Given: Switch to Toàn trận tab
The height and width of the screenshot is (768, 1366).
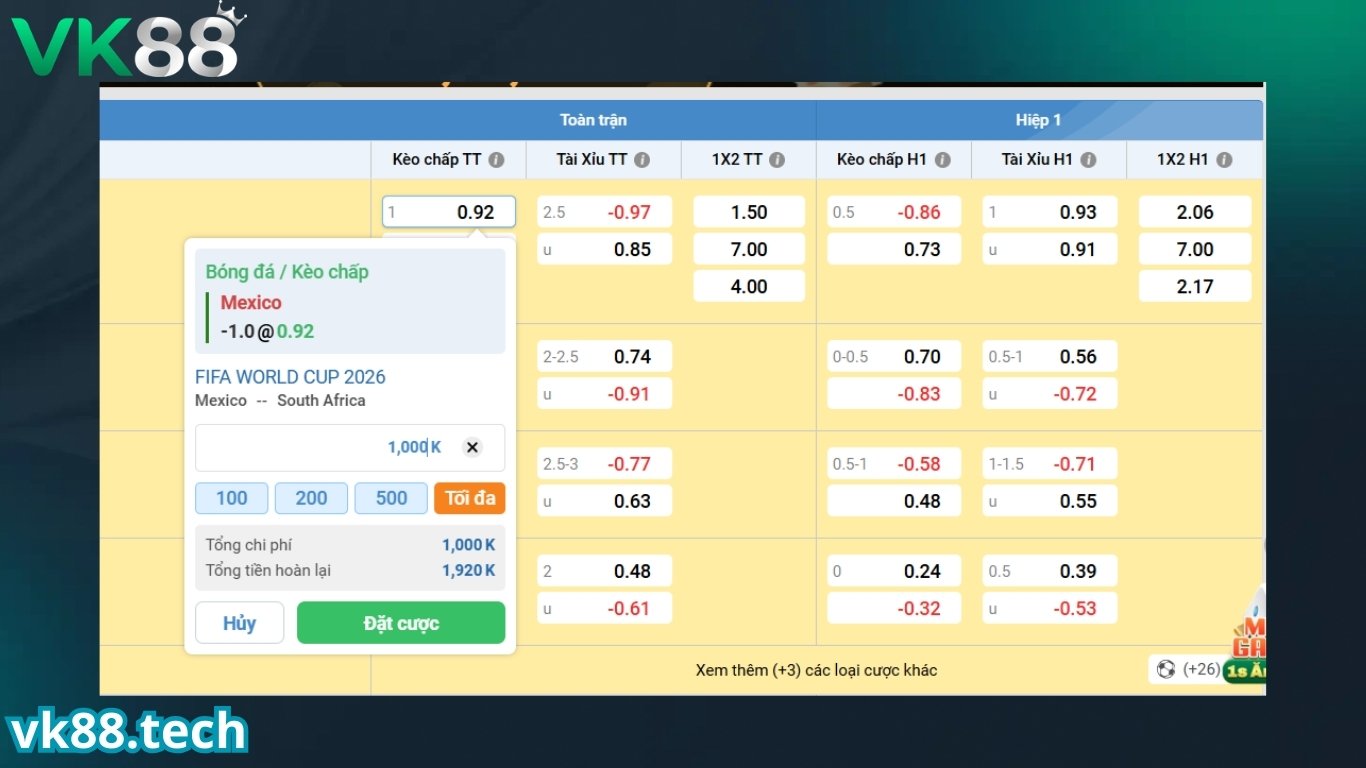Looking at the screenshot, I should 593,120.
